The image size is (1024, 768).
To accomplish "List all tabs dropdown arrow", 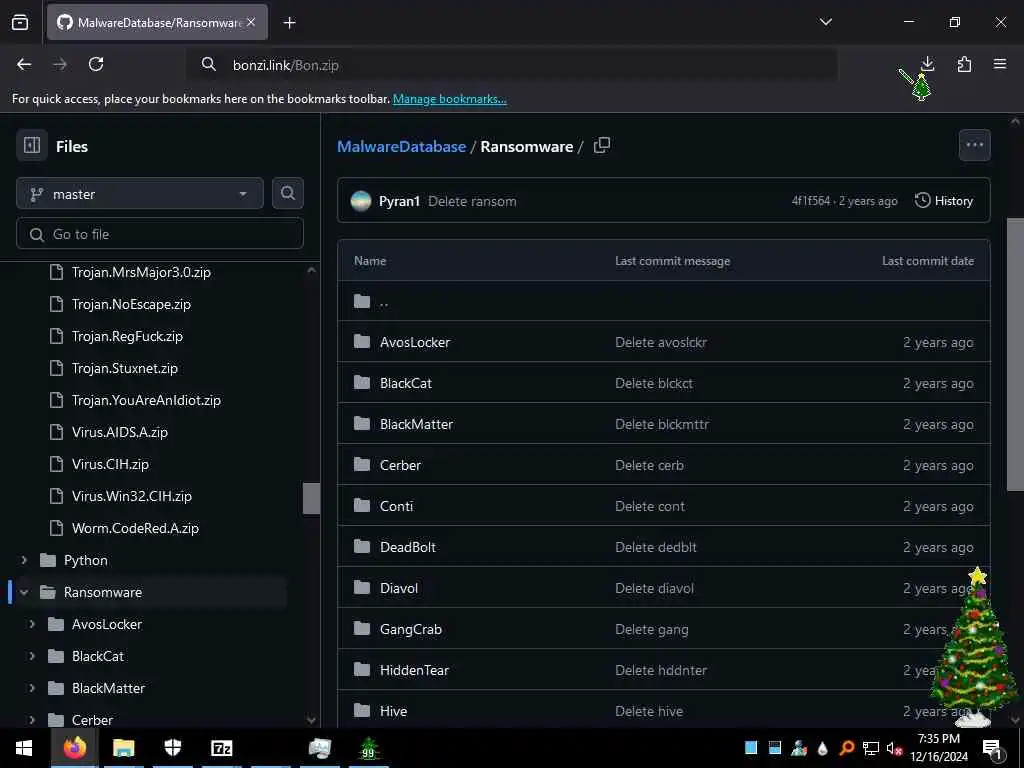I will (x=825, y=22).
